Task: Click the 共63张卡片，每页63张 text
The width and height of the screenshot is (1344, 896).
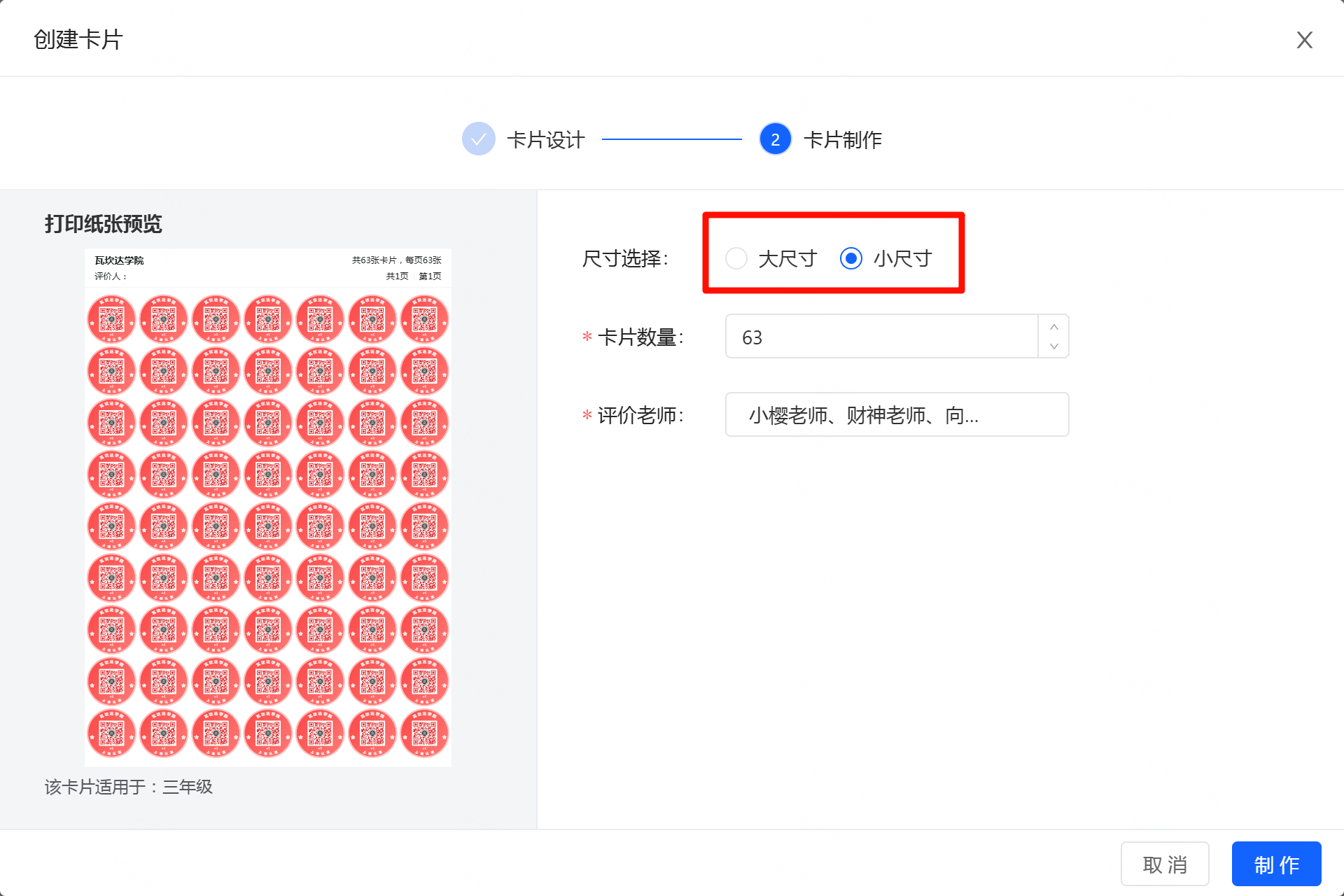Action: [396, 260]
